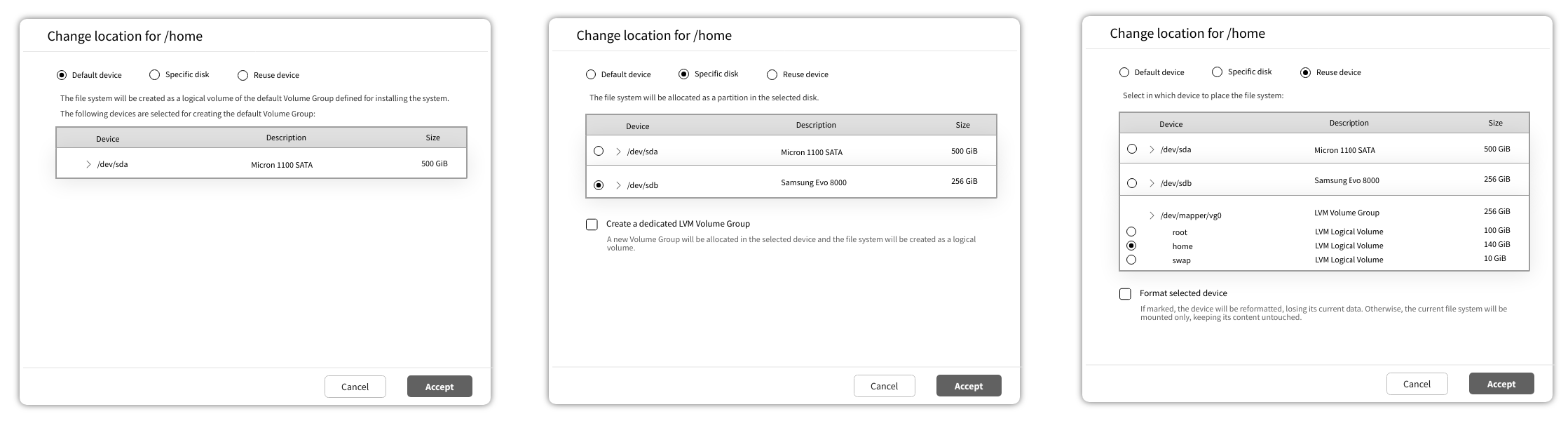Image resolution: width=1568 pixels, height=421 pixels.
Task: Select Specific disk radio in right dialog
Action: tap(1217, 72)
